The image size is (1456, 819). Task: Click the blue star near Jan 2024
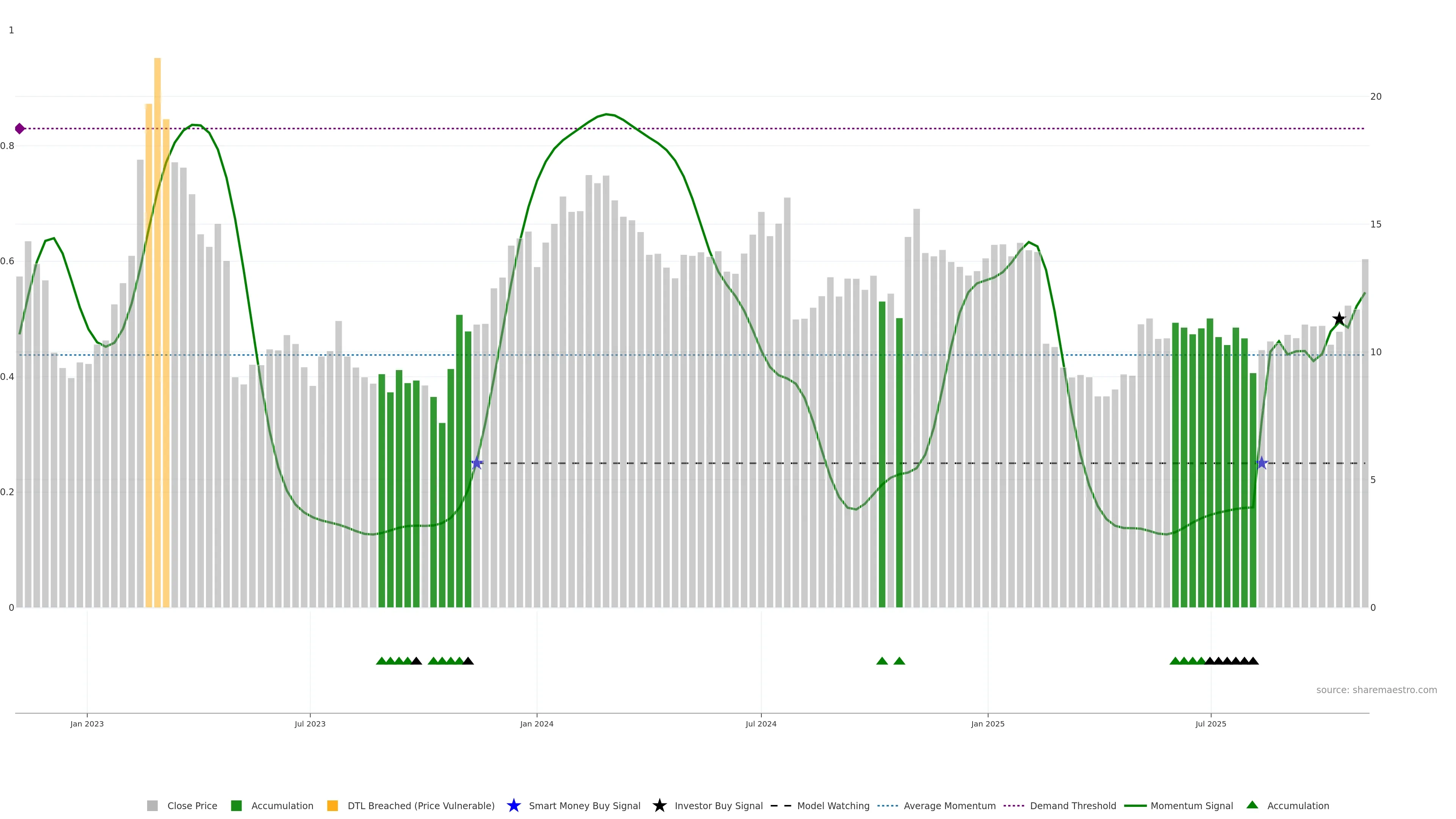point(477,463)
